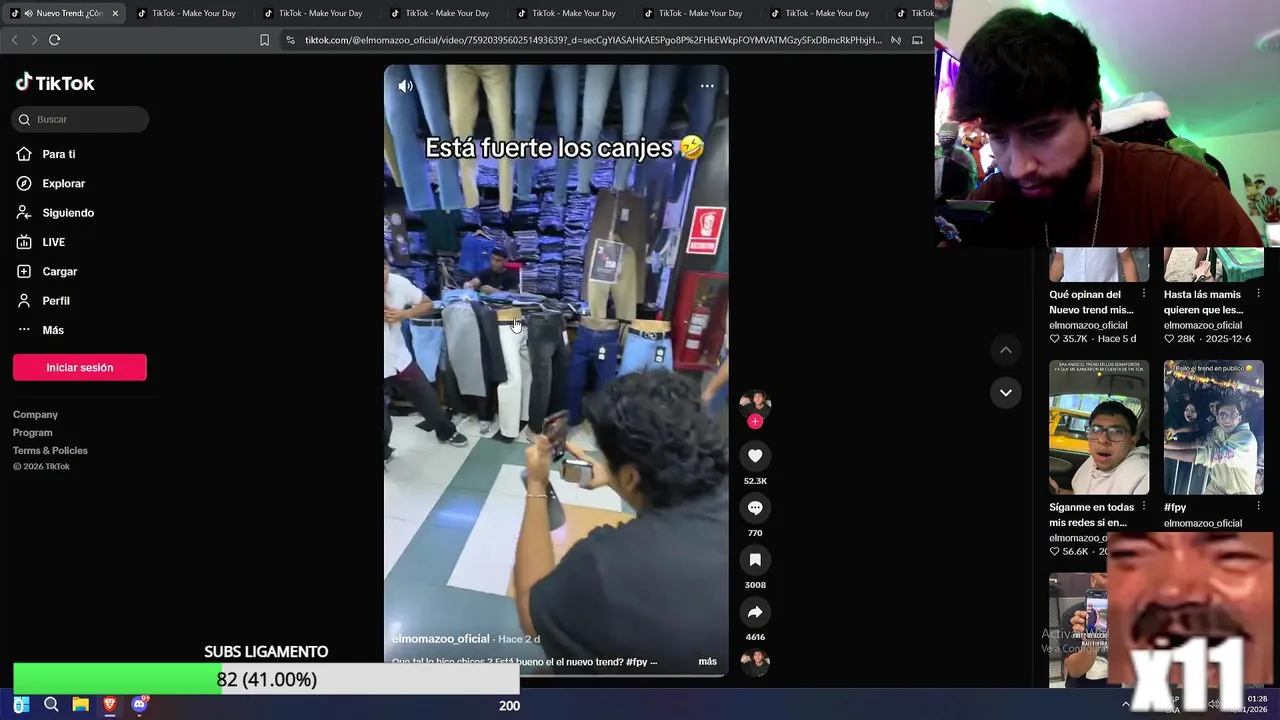The image size is (1280, 720).
Task: Click the #fpy video title in sidebar
Action: tap(1175, 507)
